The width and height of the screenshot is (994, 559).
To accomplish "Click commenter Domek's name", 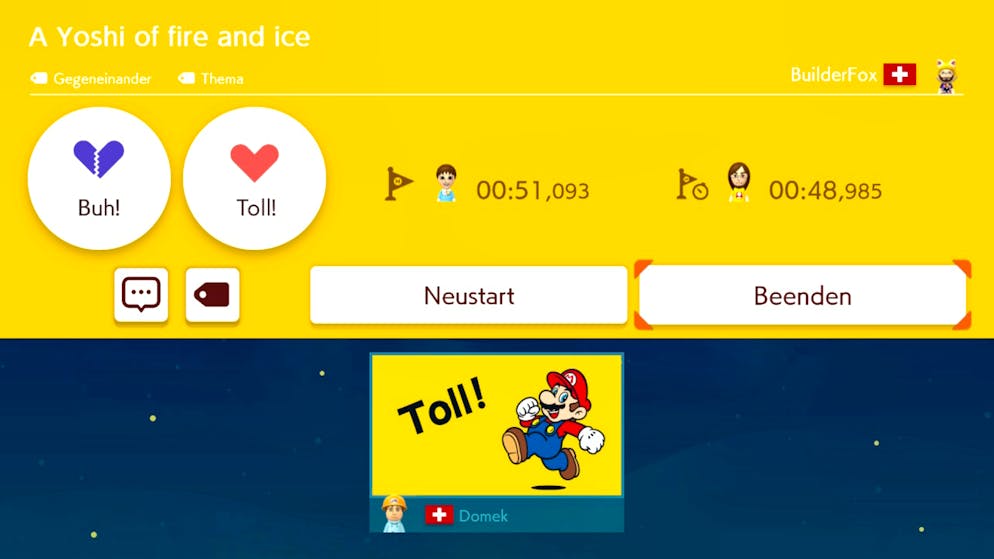I will click(x=483, y=516).
